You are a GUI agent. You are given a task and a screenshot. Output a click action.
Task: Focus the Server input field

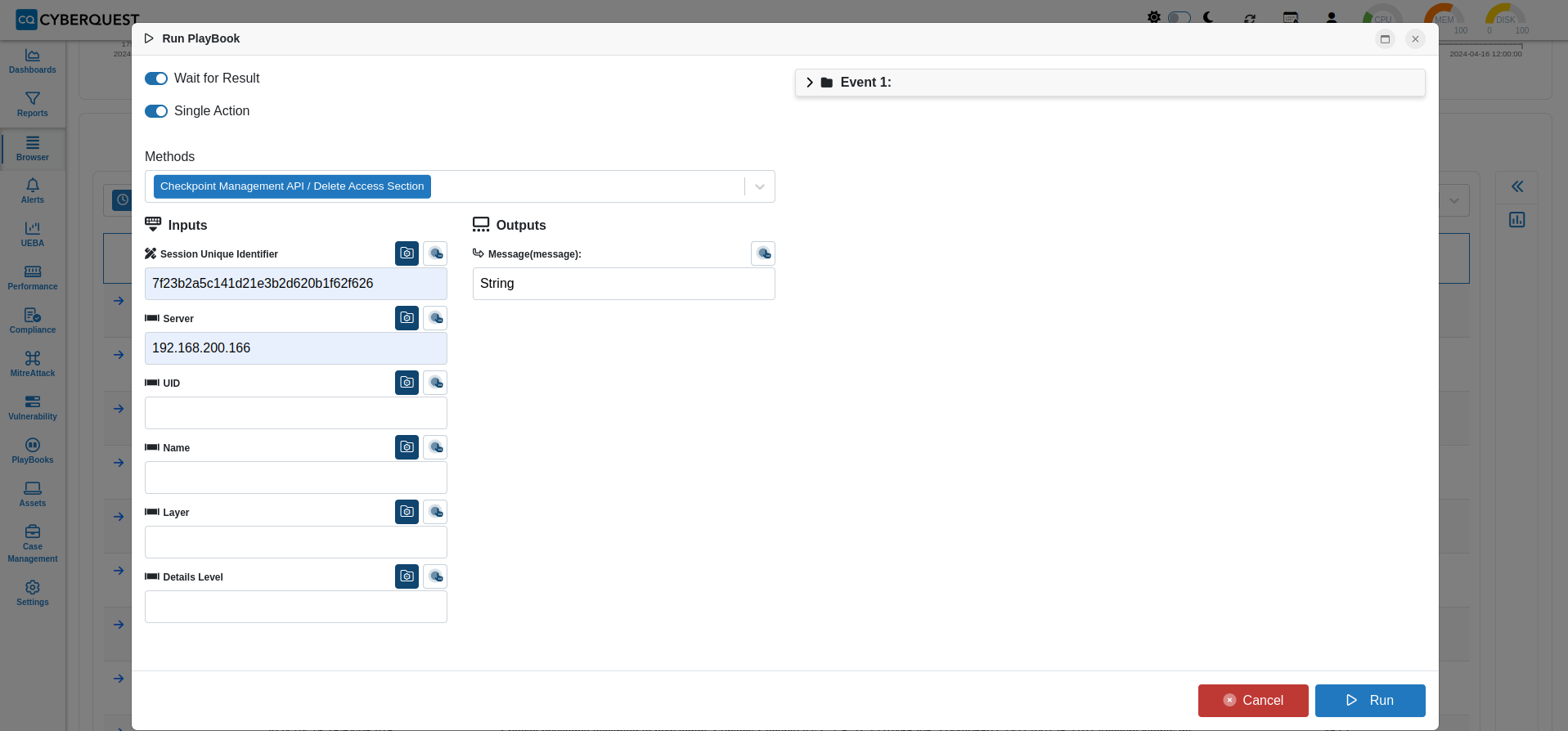pos(296,348)
